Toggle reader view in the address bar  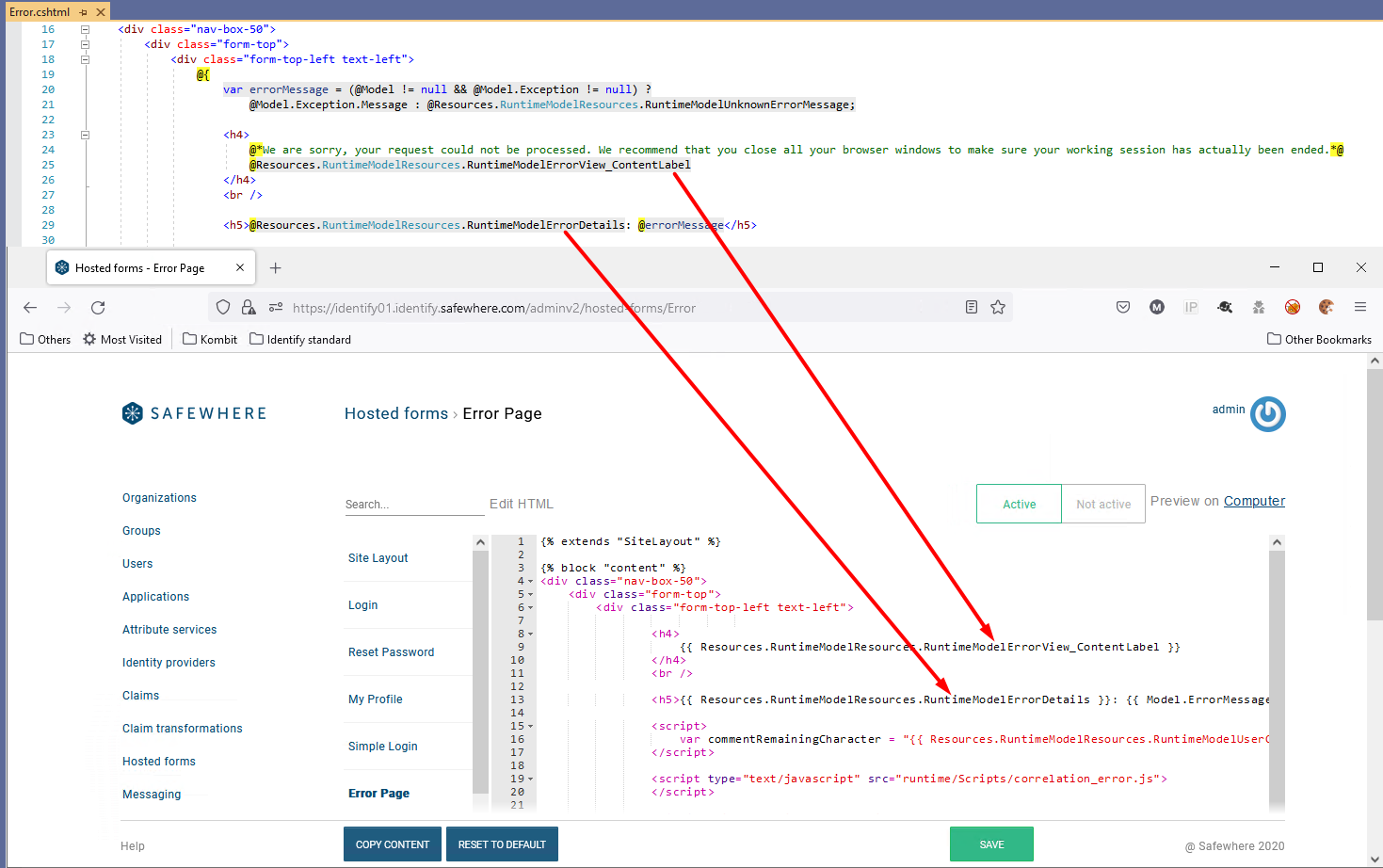[972, 308]
